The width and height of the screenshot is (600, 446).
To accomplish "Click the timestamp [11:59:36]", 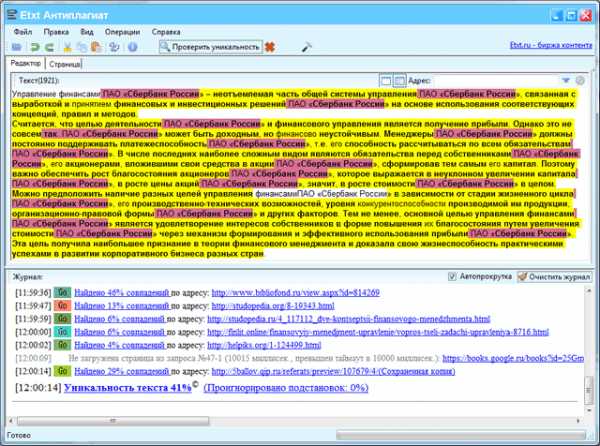I will coord(33,293).
